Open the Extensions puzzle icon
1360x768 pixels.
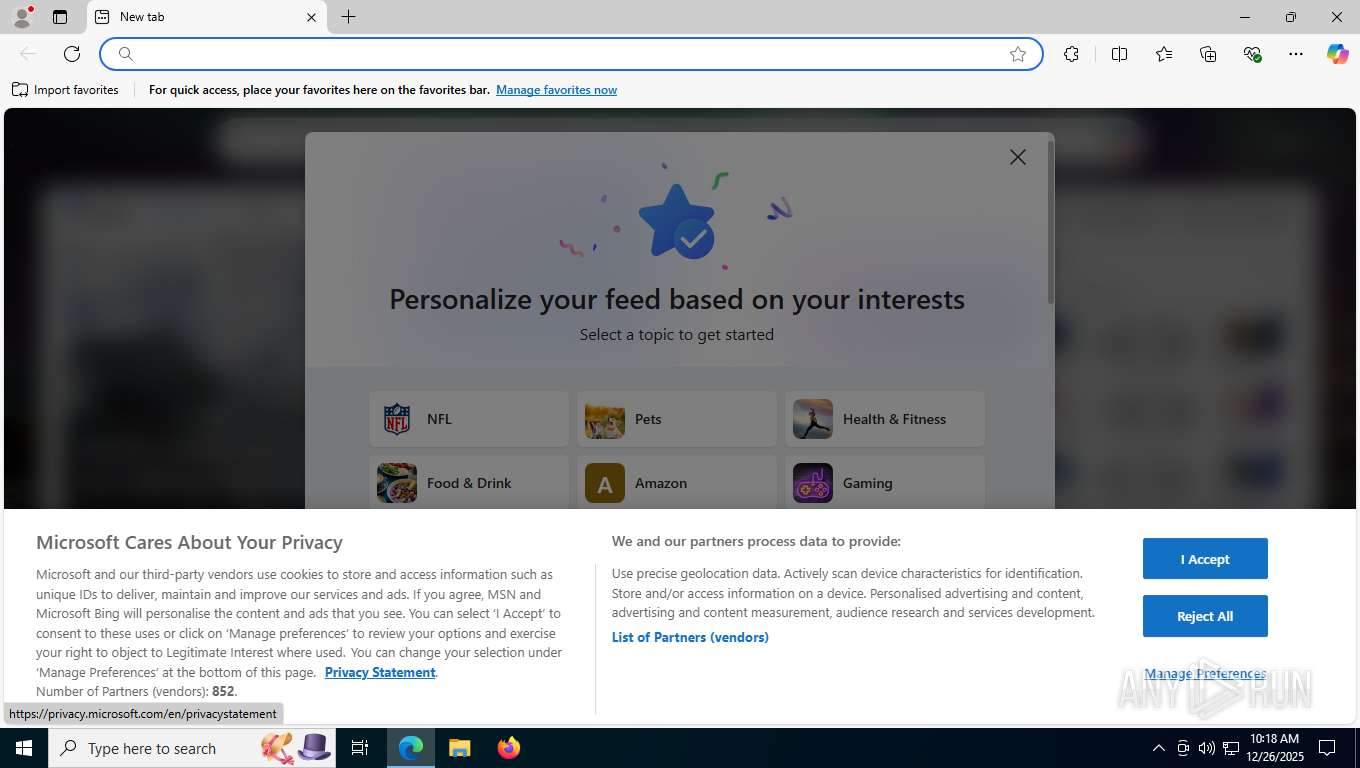click(1071, 54)
